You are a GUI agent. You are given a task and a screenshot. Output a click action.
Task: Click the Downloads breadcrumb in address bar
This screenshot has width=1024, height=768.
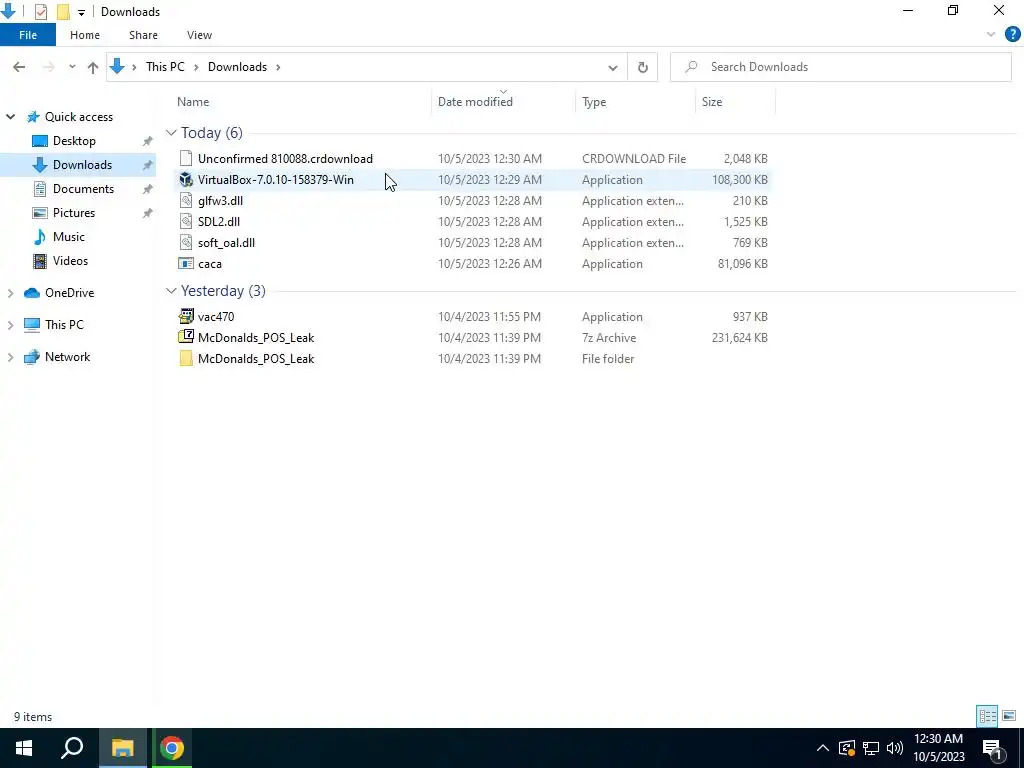point(237,67)
